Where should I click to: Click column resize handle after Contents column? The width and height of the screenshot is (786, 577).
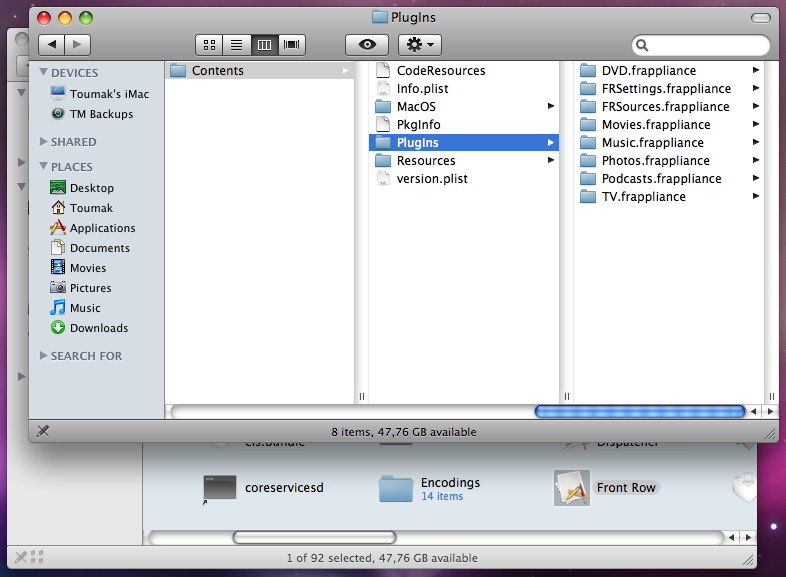point(361,397)
